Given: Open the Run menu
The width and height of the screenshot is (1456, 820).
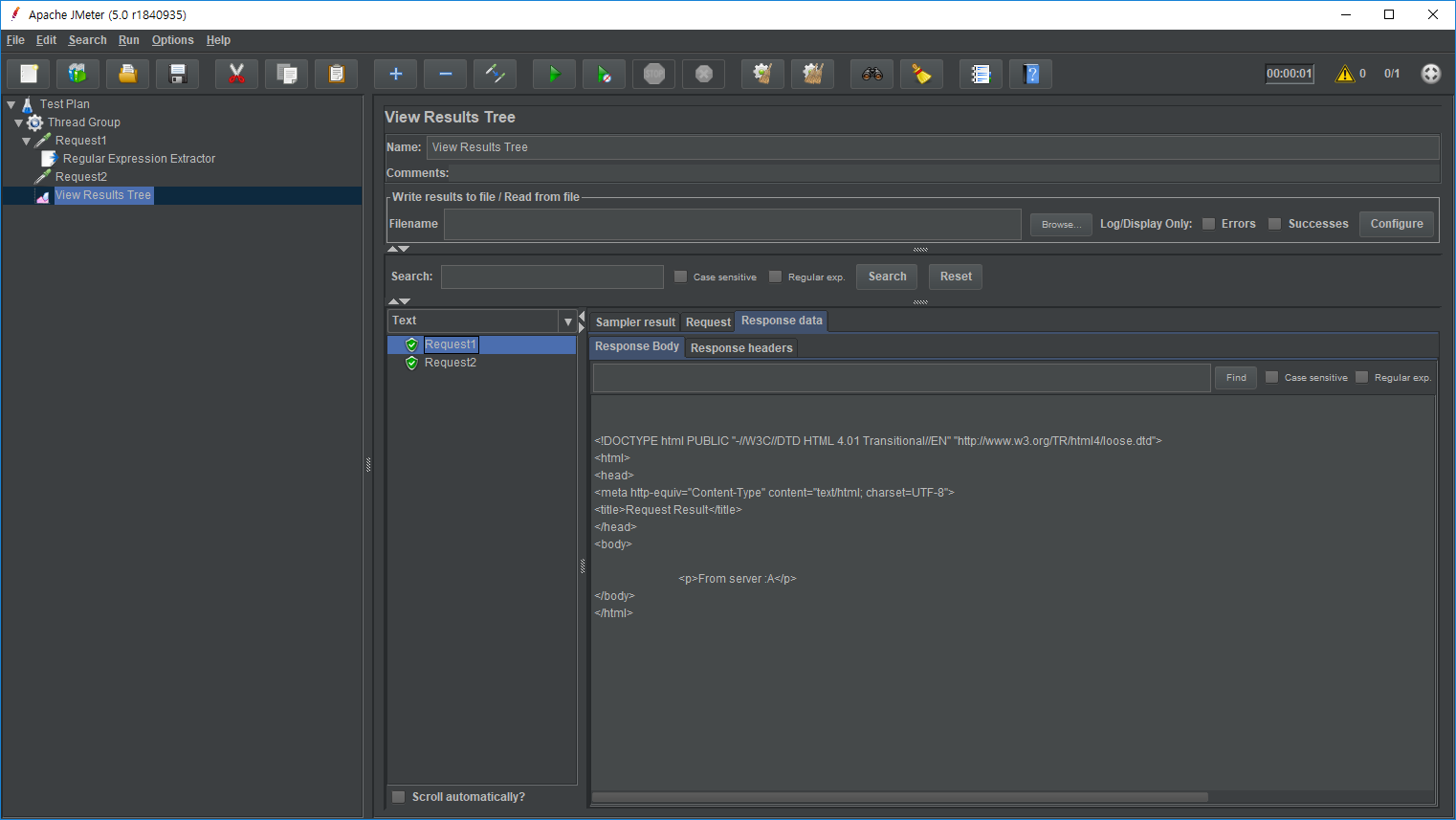Looking at the screenshot, I should 129,40.
